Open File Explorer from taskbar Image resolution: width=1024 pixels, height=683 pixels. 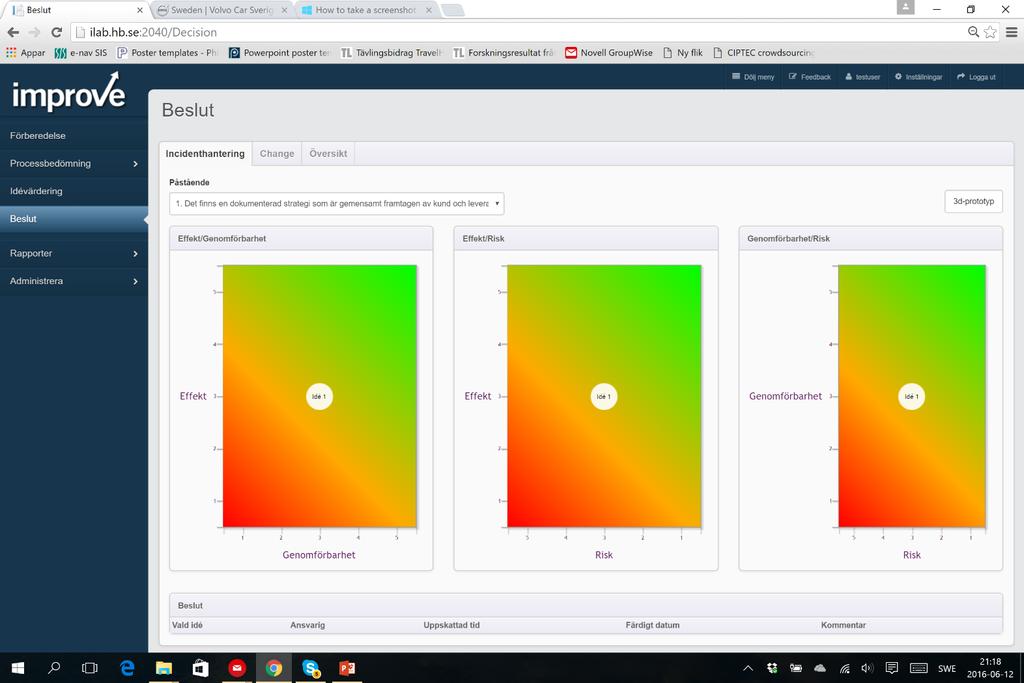coord(163,667)
